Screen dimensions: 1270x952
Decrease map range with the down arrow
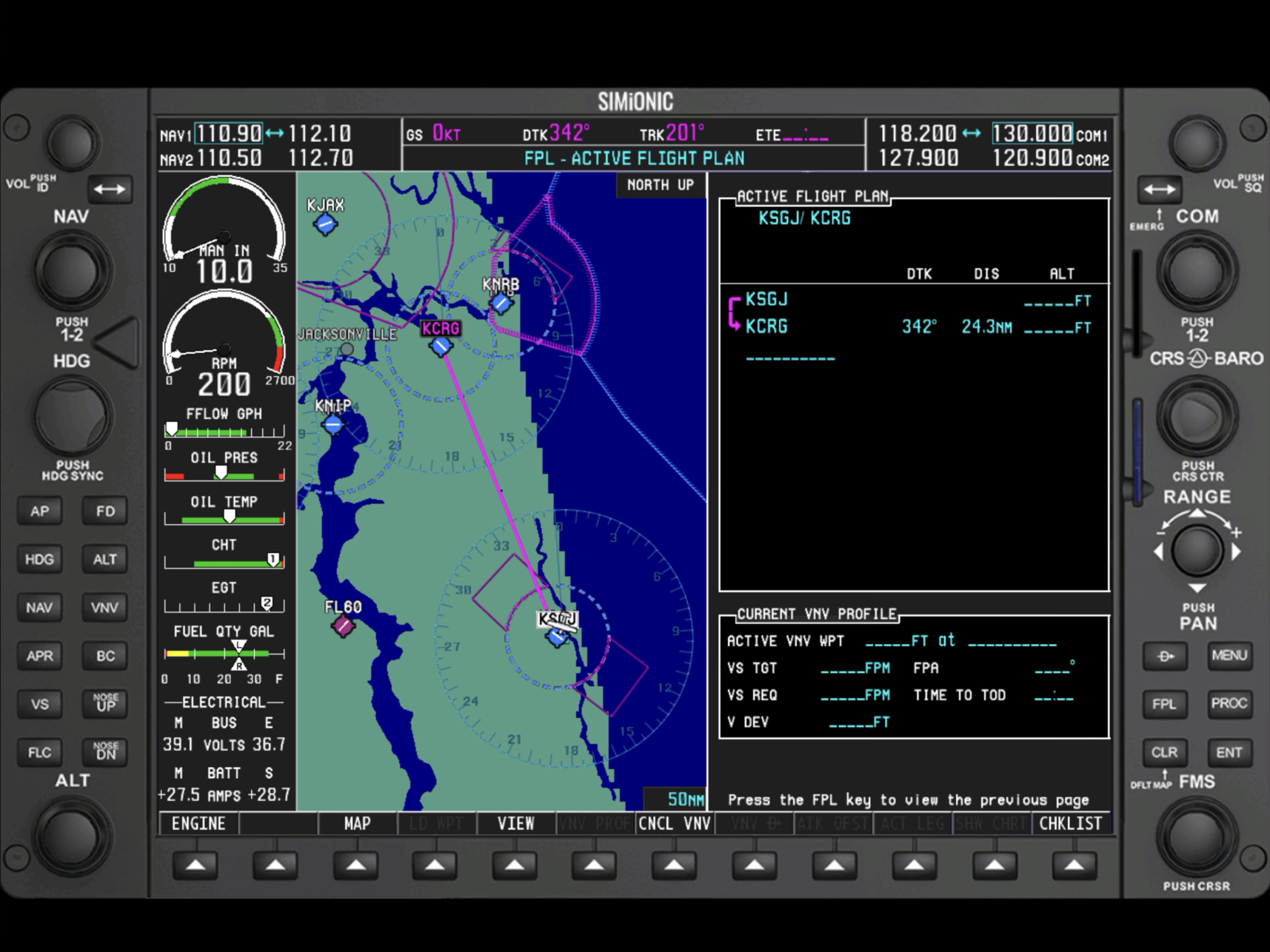pos(1197,588)
